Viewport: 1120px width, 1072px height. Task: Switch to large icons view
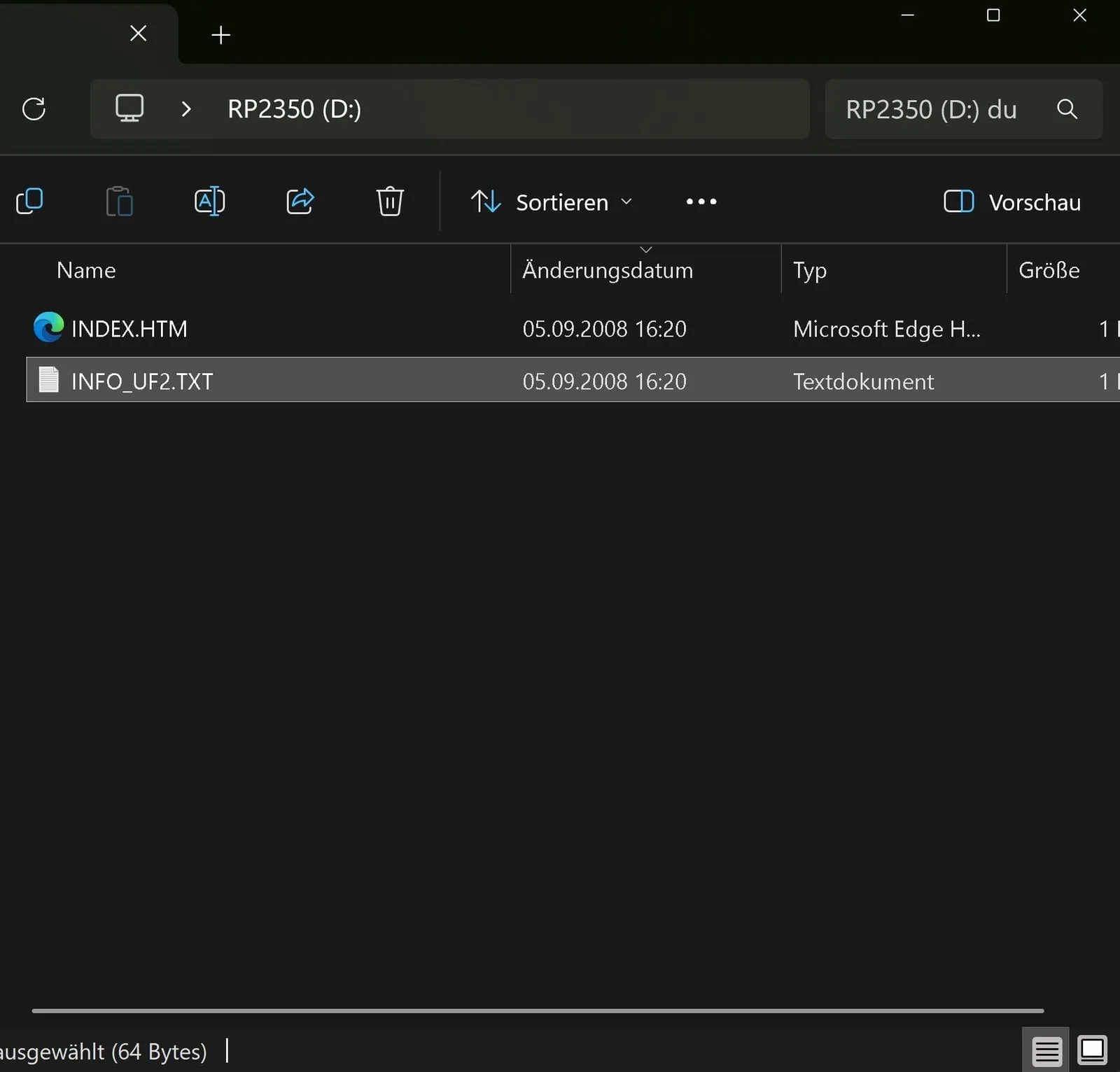[x=1092, y=1050]
